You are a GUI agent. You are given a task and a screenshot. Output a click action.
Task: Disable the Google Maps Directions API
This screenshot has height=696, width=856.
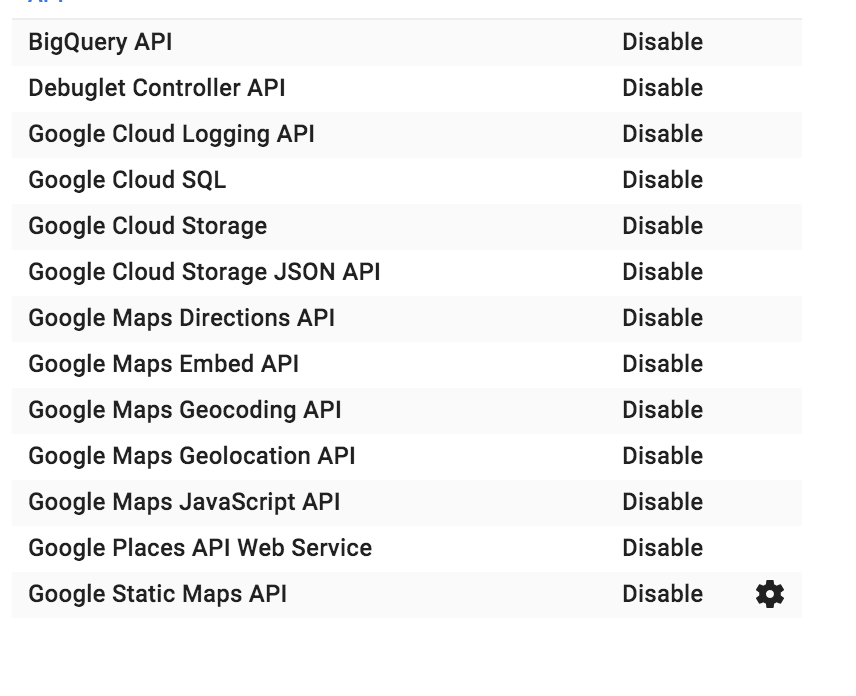coord(663,318)
